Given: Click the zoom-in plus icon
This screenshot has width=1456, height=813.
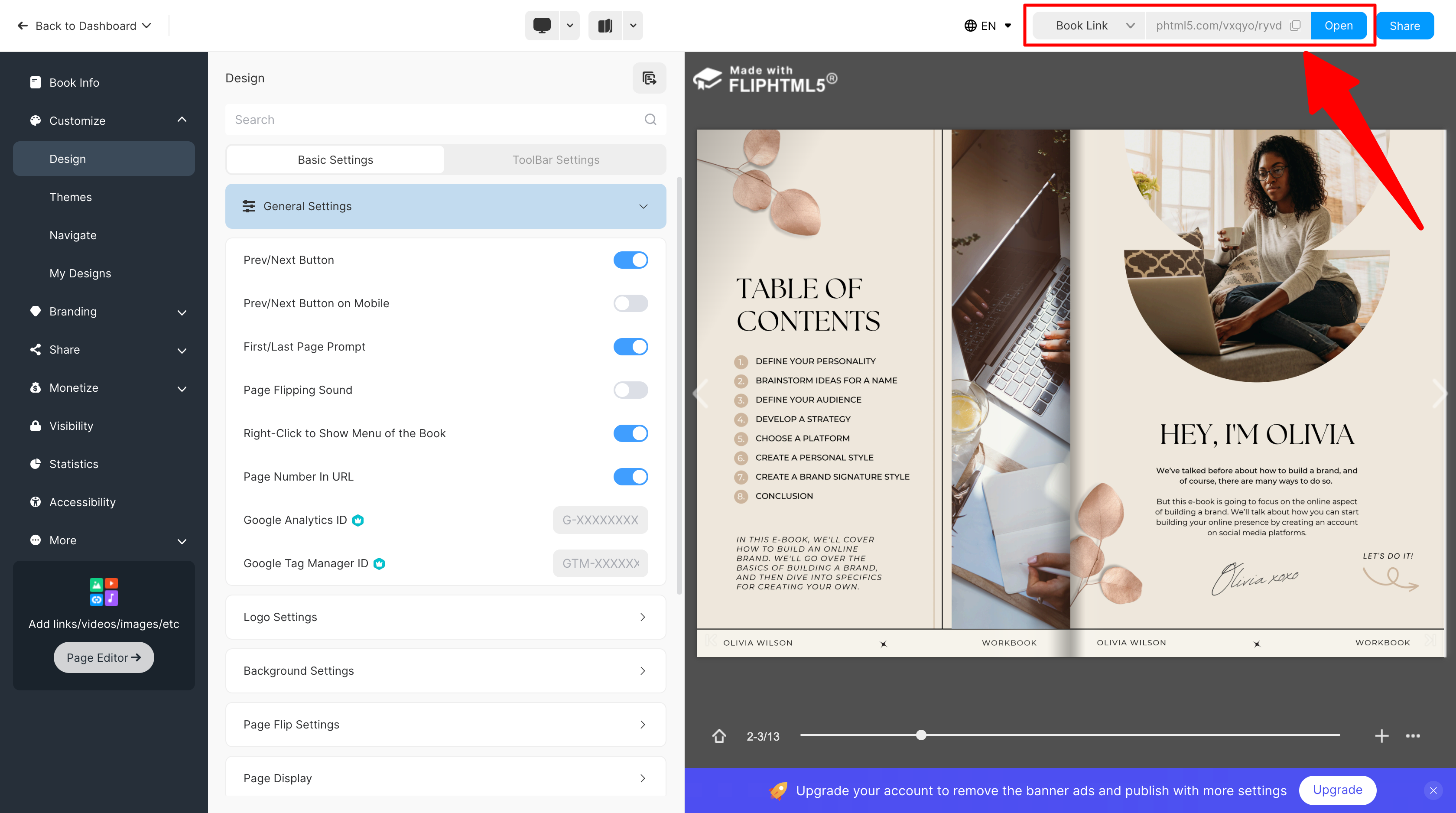Looking at the screenshot, I should (1381, 736).
